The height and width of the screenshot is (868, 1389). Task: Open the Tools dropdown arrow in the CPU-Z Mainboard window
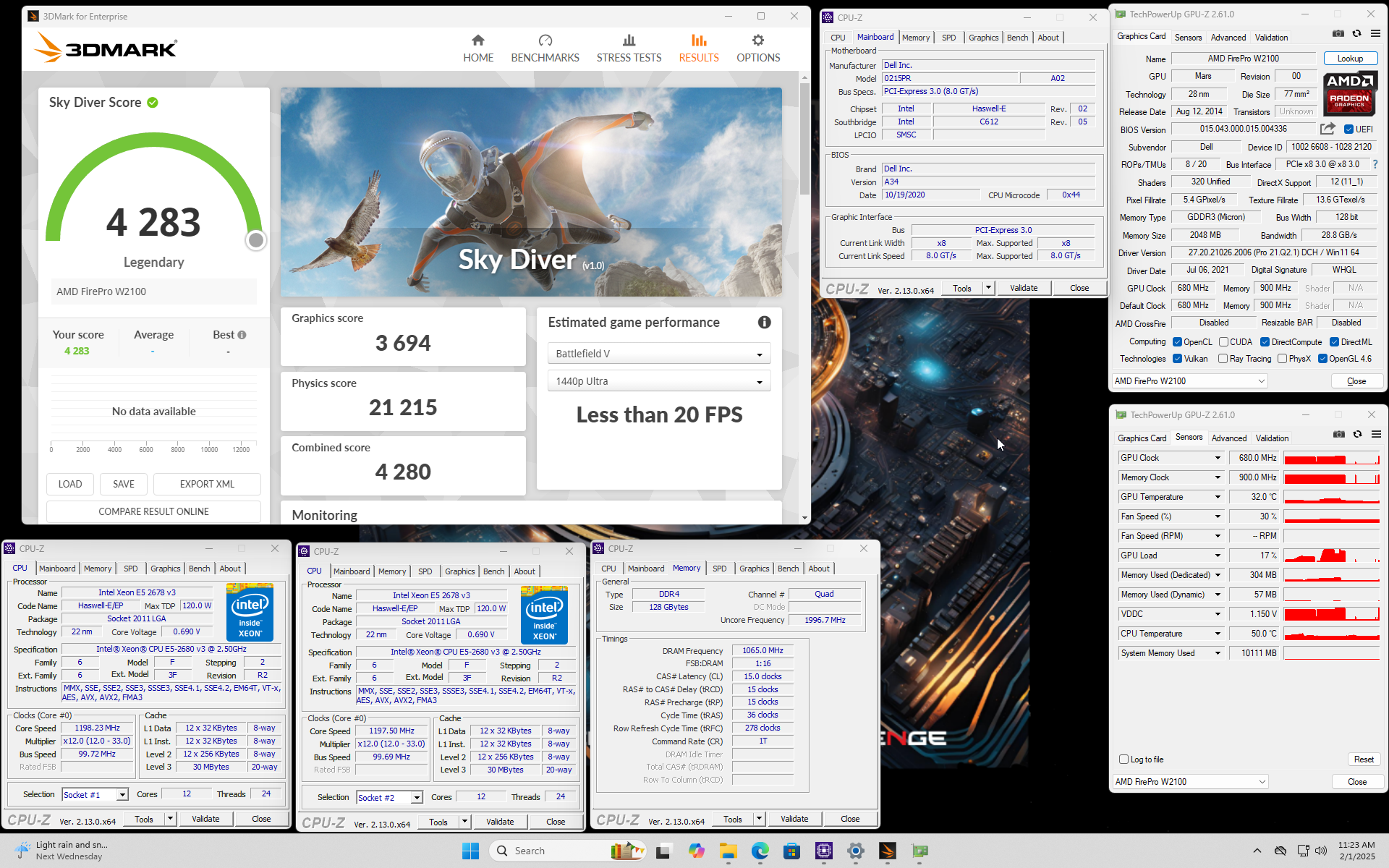tap(987, 288)
